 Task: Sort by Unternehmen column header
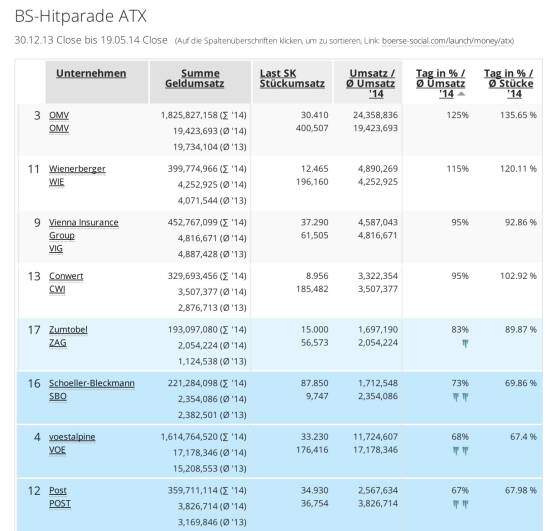(x=91, y=73)
